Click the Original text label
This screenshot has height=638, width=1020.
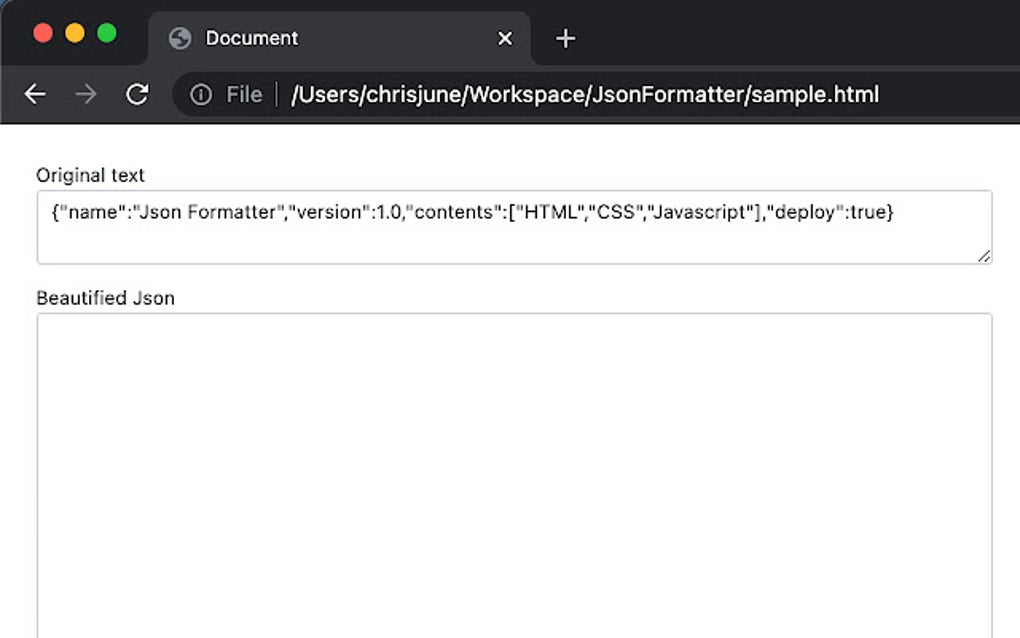click(x=90, y=175)
